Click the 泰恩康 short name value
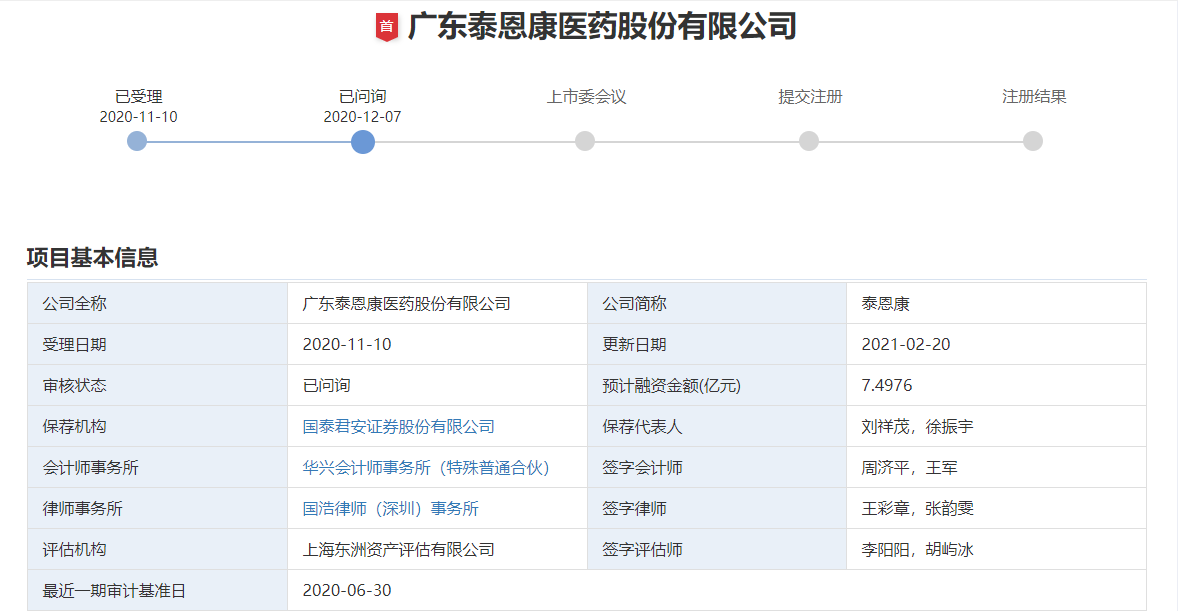Viewport: 1178px width, 611px height. pyautogui.click(x=886, y=304)
